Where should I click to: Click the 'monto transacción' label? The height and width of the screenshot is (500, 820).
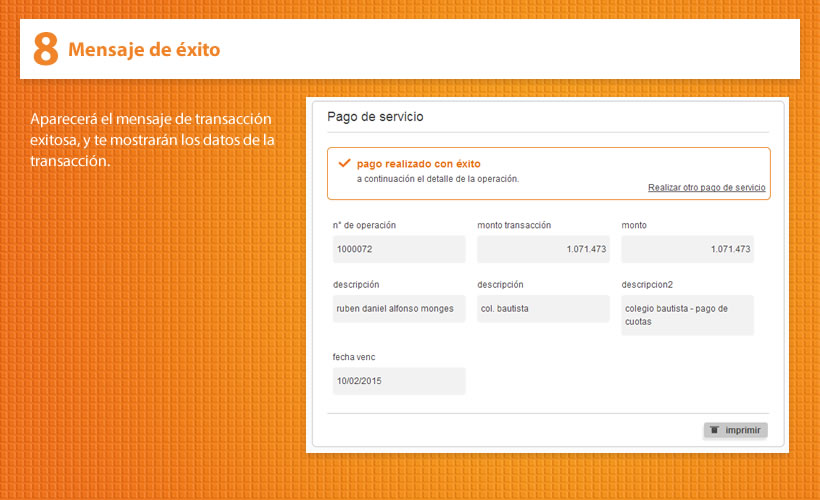tap(514, 225)
